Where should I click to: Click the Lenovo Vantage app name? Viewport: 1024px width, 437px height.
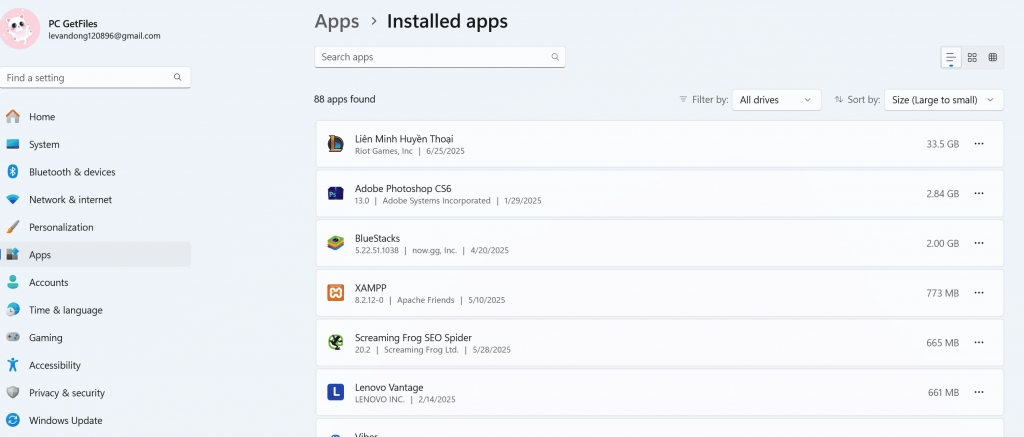pyautogui.click(x=389, y=387)
